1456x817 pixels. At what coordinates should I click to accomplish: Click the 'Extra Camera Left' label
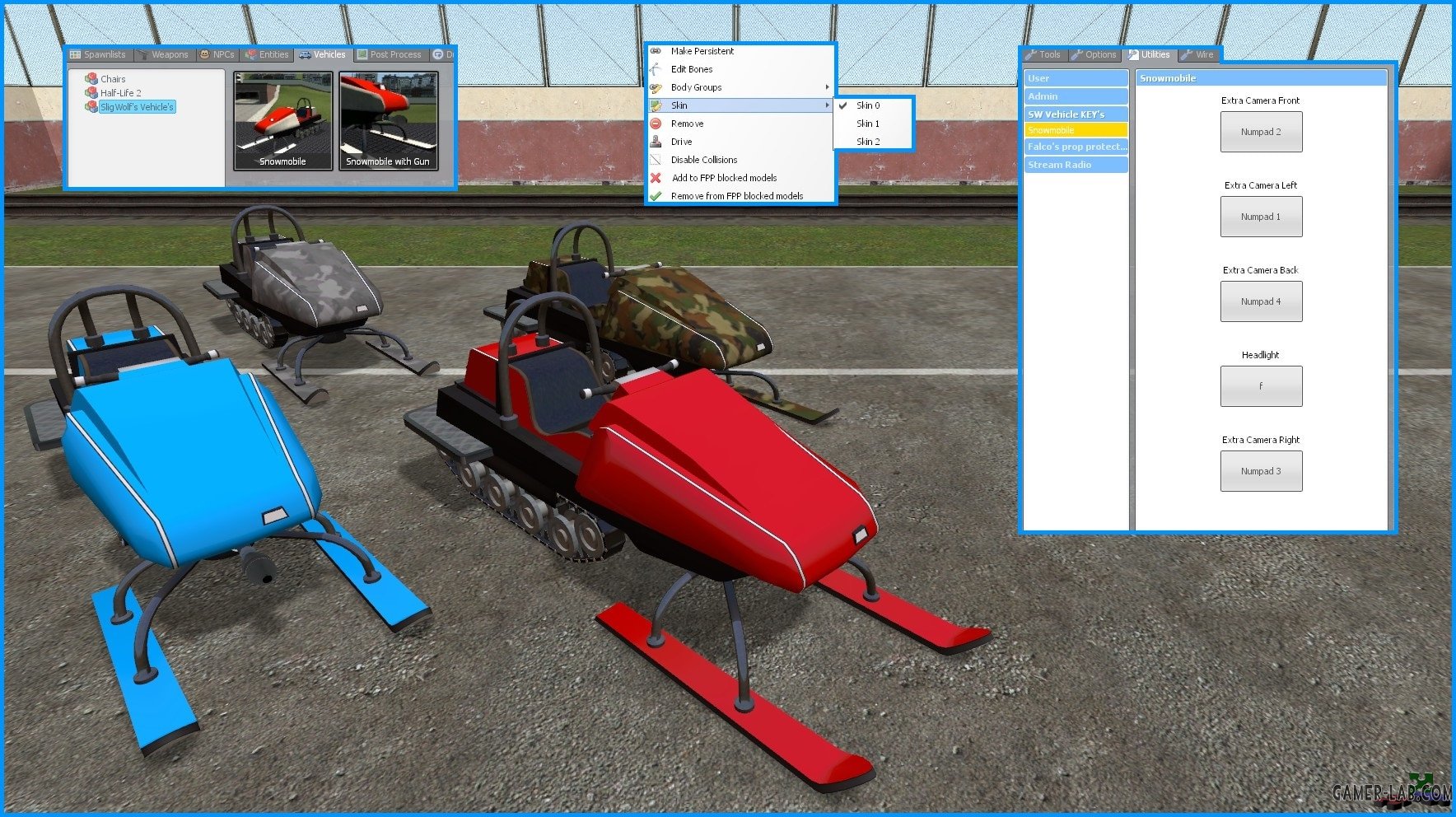tap(1261, 185)
